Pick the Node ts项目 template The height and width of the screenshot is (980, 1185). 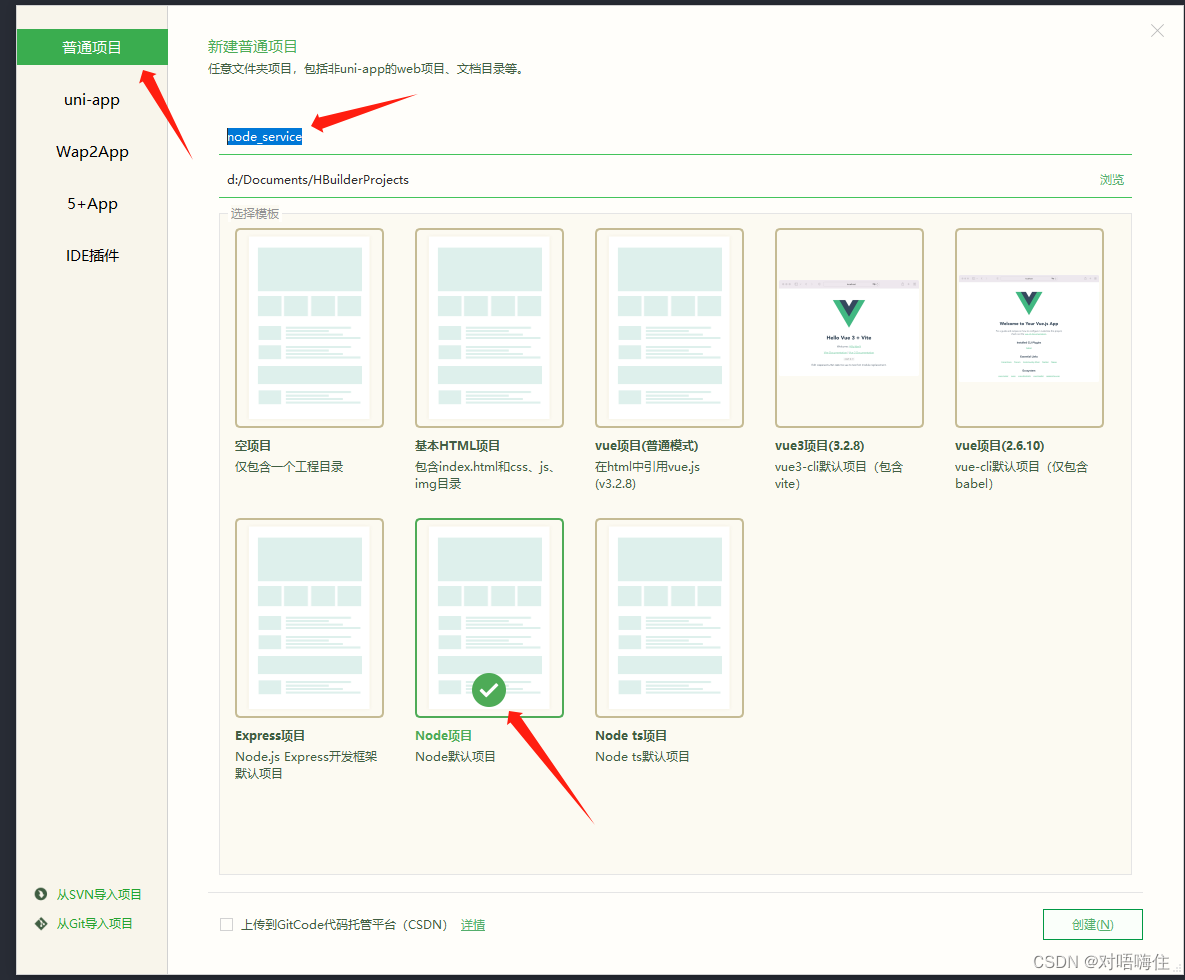pyautogui.click(x=669, y=617)
